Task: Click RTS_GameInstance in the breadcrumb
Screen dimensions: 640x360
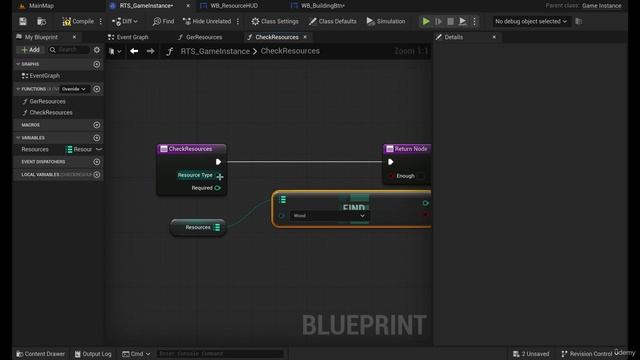Action: click(215, 51)
